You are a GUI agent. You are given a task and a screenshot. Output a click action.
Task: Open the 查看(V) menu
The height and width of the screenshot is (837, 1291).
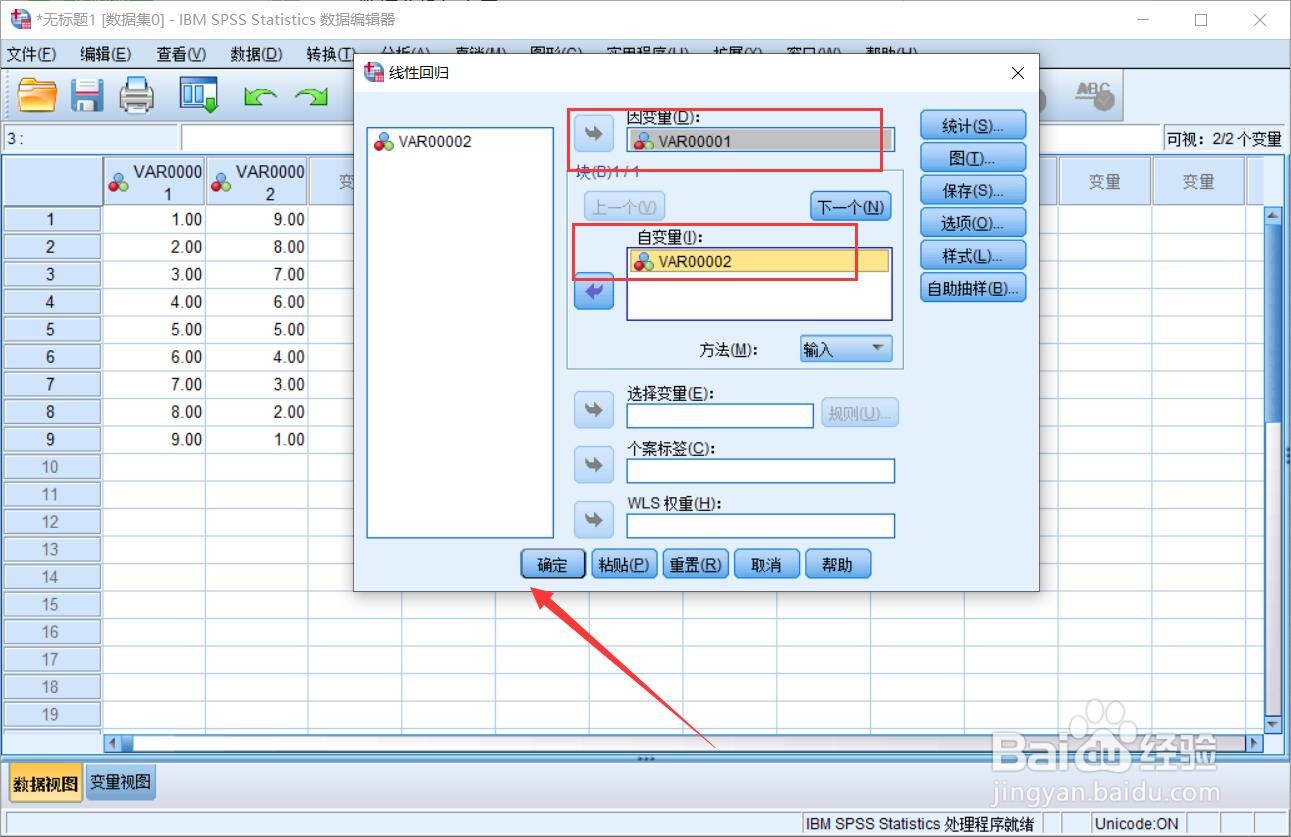[181, 54]
